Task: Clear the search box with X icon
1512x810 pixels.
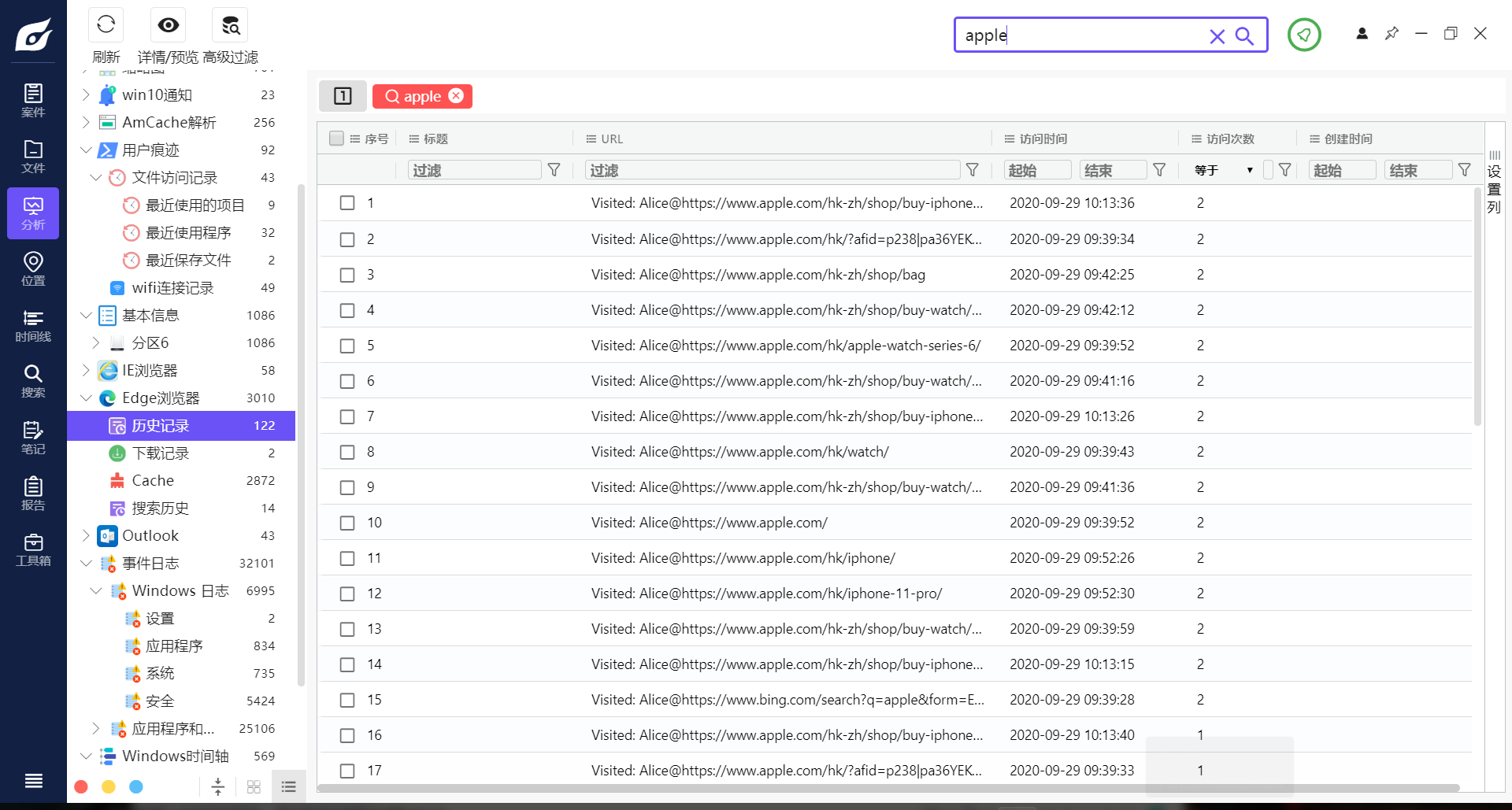Action: [1217, 36]
